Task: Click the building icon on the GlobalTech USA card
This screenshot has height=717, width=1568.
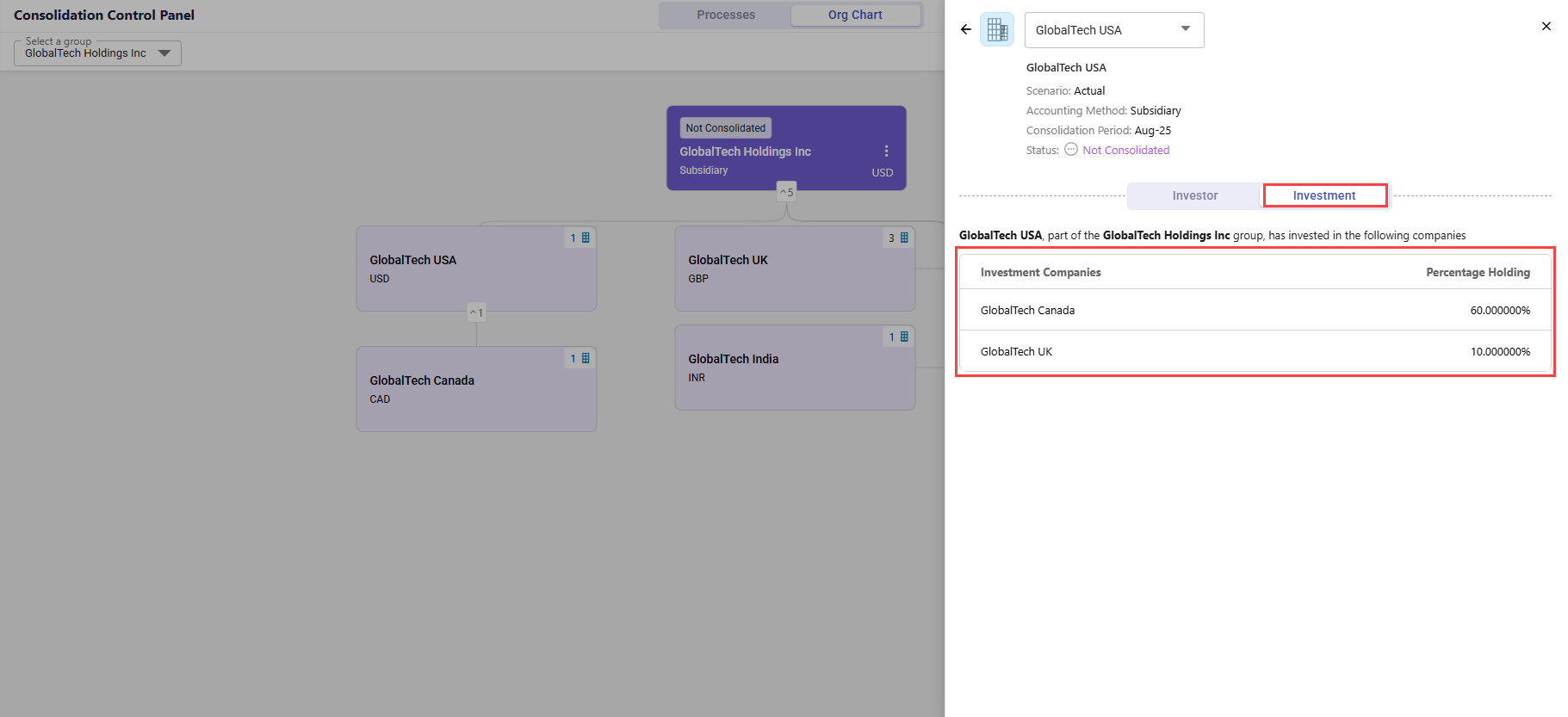Action: [x=586, y=238]
